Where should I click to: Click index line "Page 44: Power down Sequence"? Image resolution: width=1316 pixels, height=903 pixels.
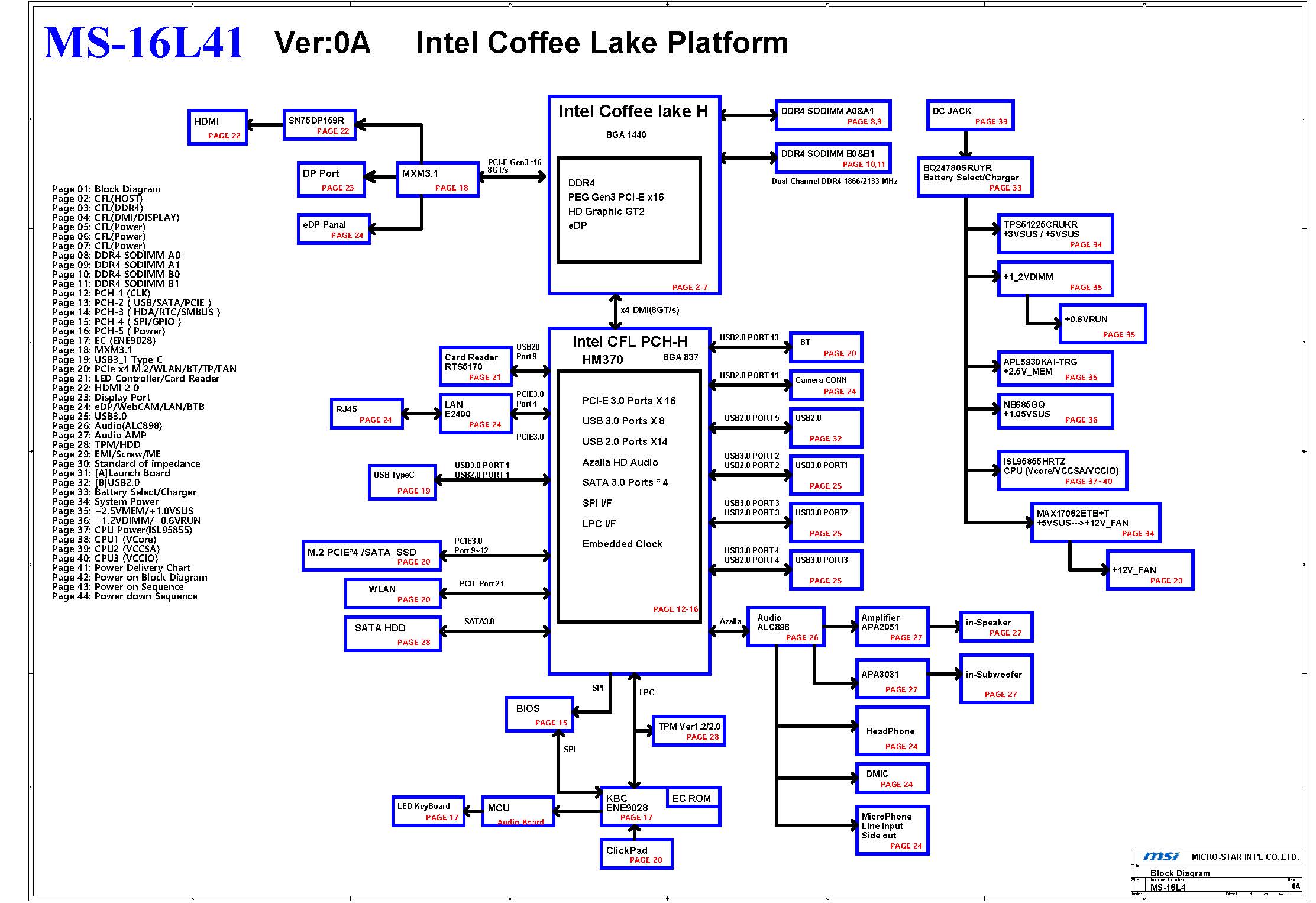125,596
